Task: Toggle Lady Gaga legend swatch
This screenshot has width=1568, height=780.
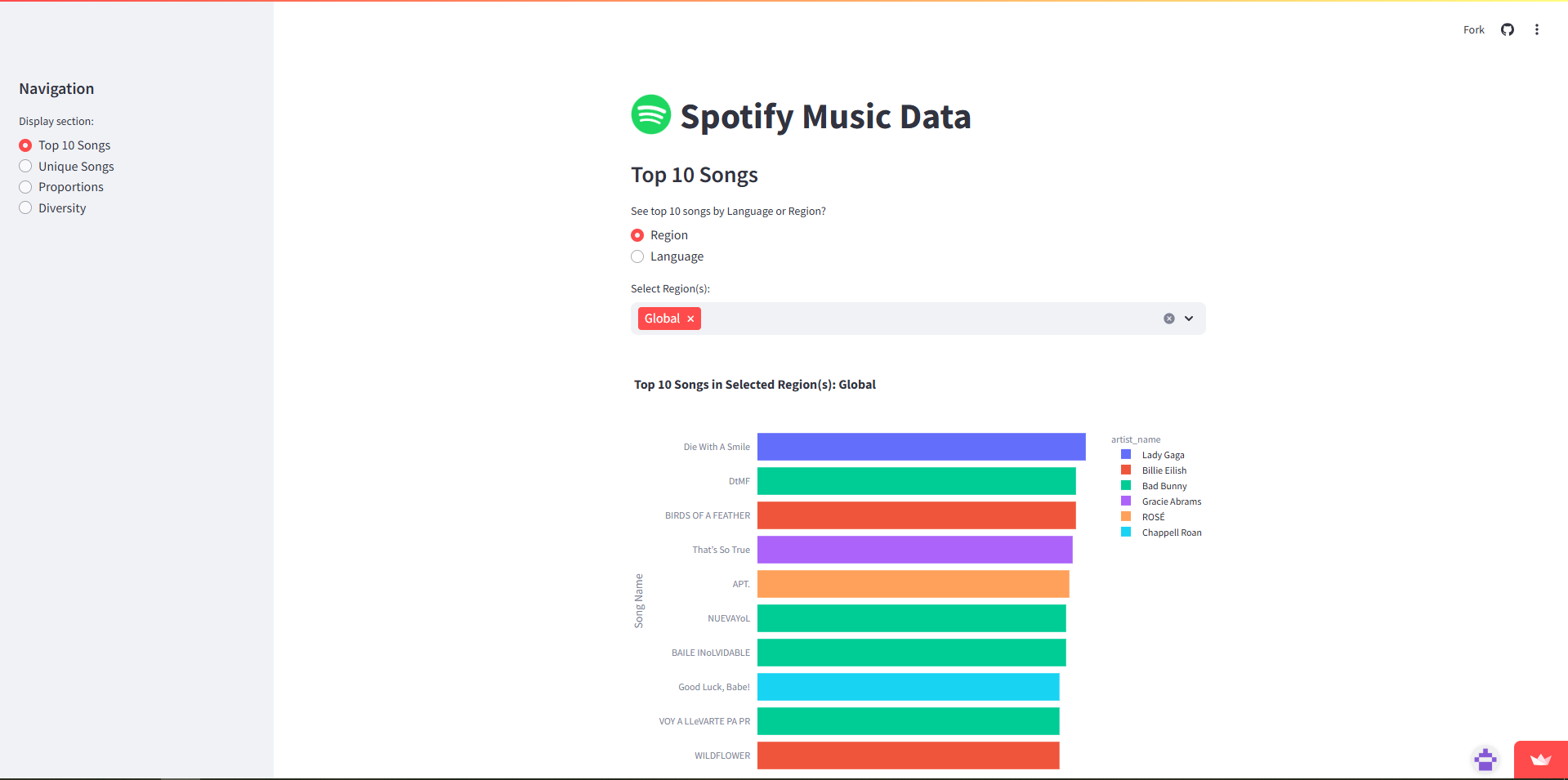Action: [1126, 455]
